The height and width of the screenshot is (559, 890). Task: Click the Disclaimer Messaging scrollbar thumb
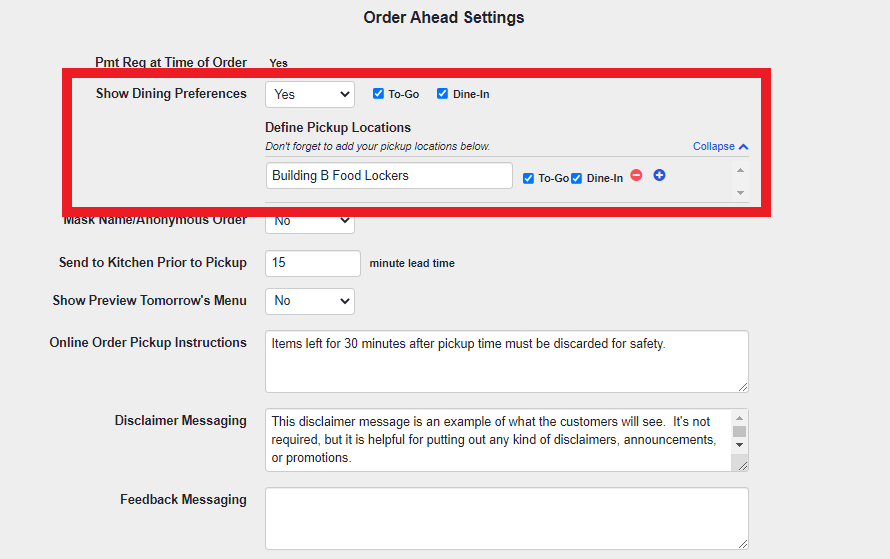tap(739, 431)
